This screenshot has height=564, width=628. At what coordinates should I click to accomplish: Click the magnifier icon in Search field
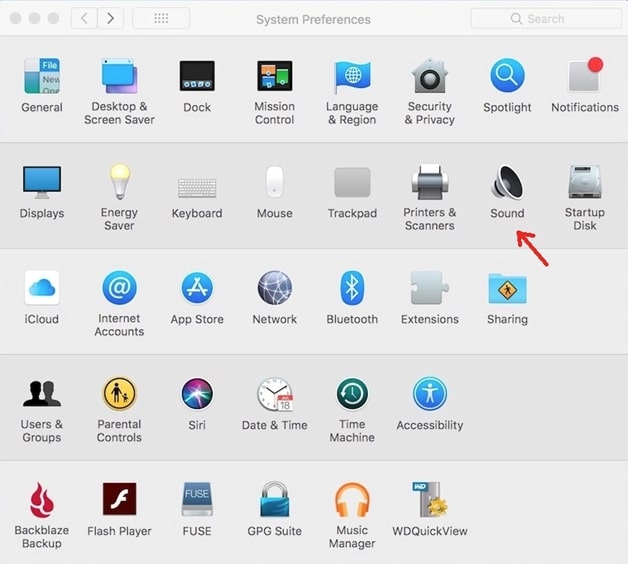click(x=516, y=18)
